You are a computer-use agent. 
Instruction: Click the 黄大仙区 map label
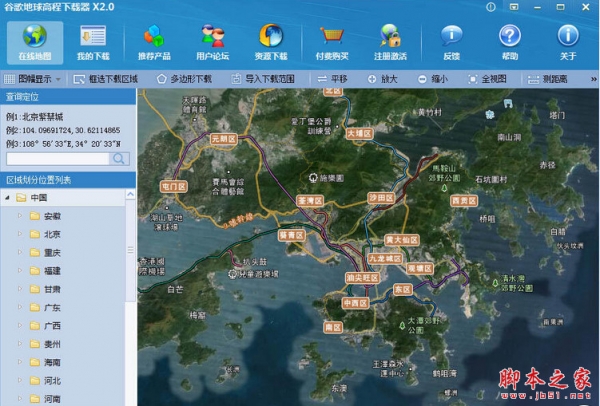click(x=402, y=240)
